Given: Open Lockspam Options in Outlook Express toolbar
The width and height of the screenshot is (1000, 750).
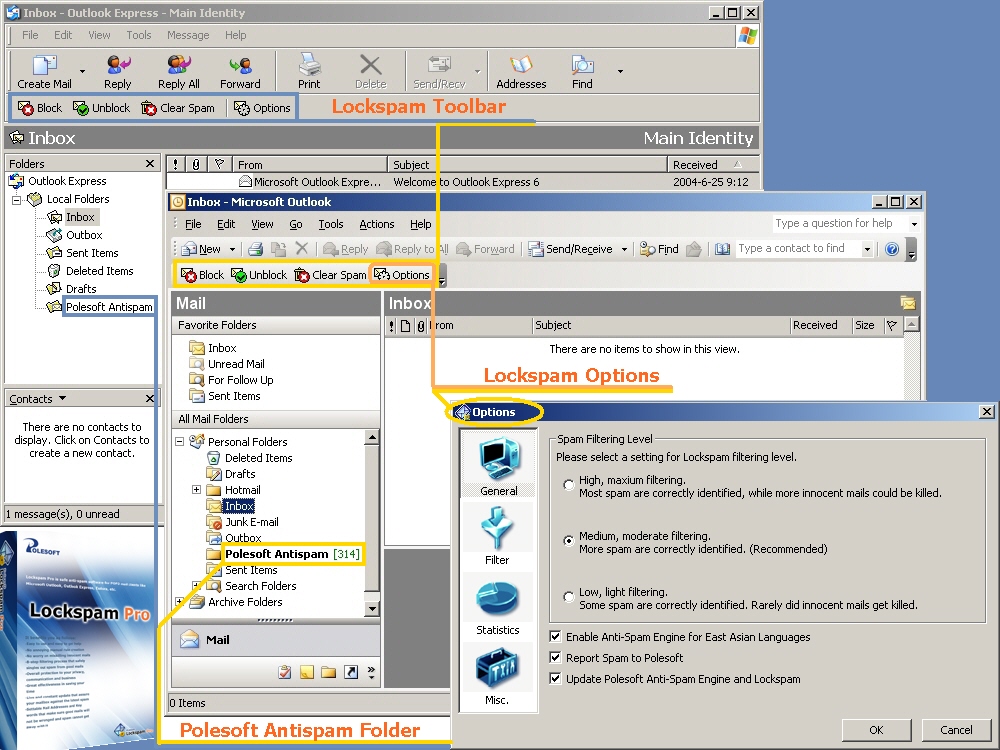Looking at the screenshot, I should point(262,108).
